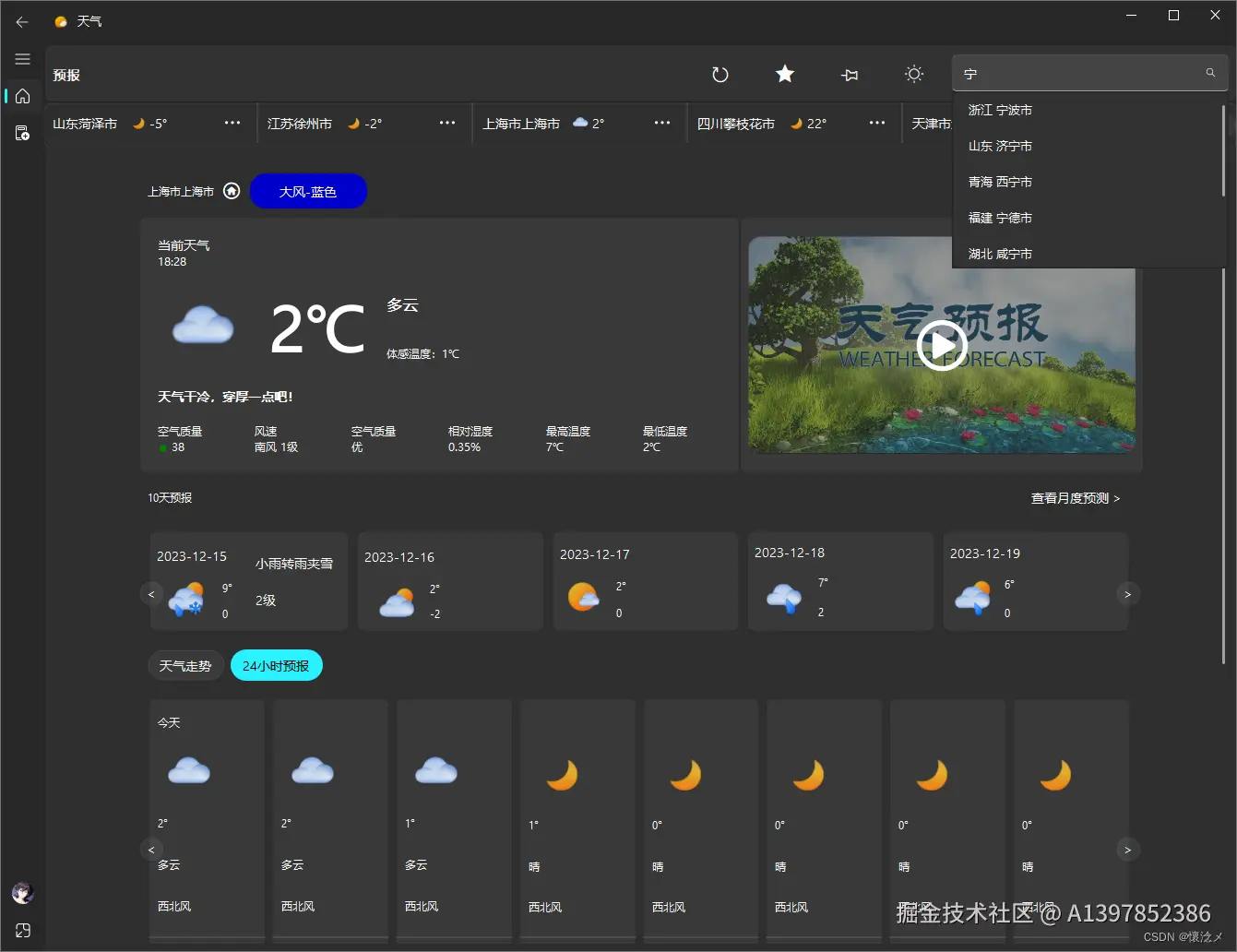The width and height of the screenshot is (1237, 952).
Task: Open 查看月度预测 monthly forecast link
Action: pyautogui.click(x=1074, y=497)
